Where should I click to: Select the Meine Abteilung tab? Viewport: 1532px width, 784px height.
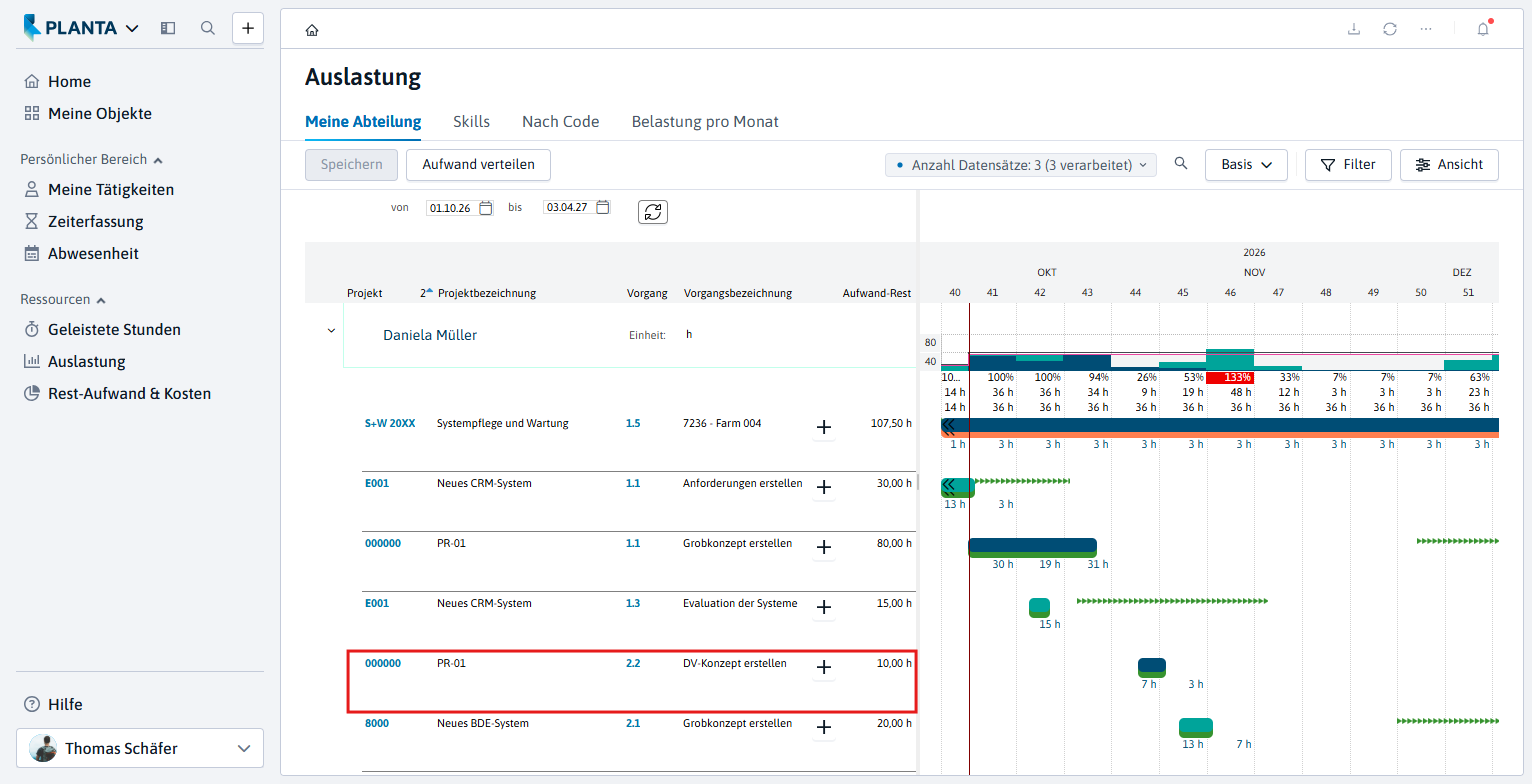363,122
